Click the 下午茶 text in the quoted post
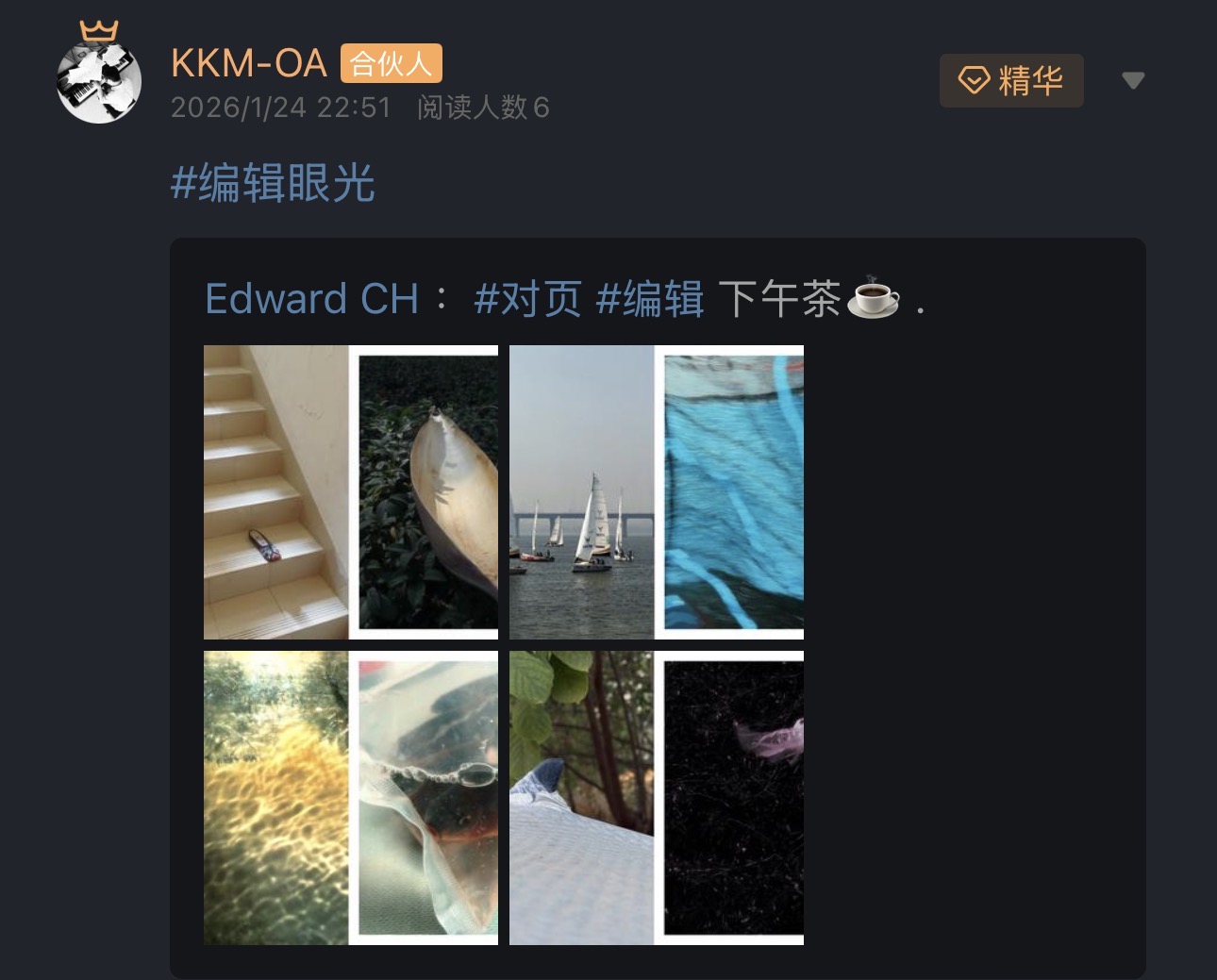Image resolution: width=1217 pixels, height=980 pixels. pos(779,299)
